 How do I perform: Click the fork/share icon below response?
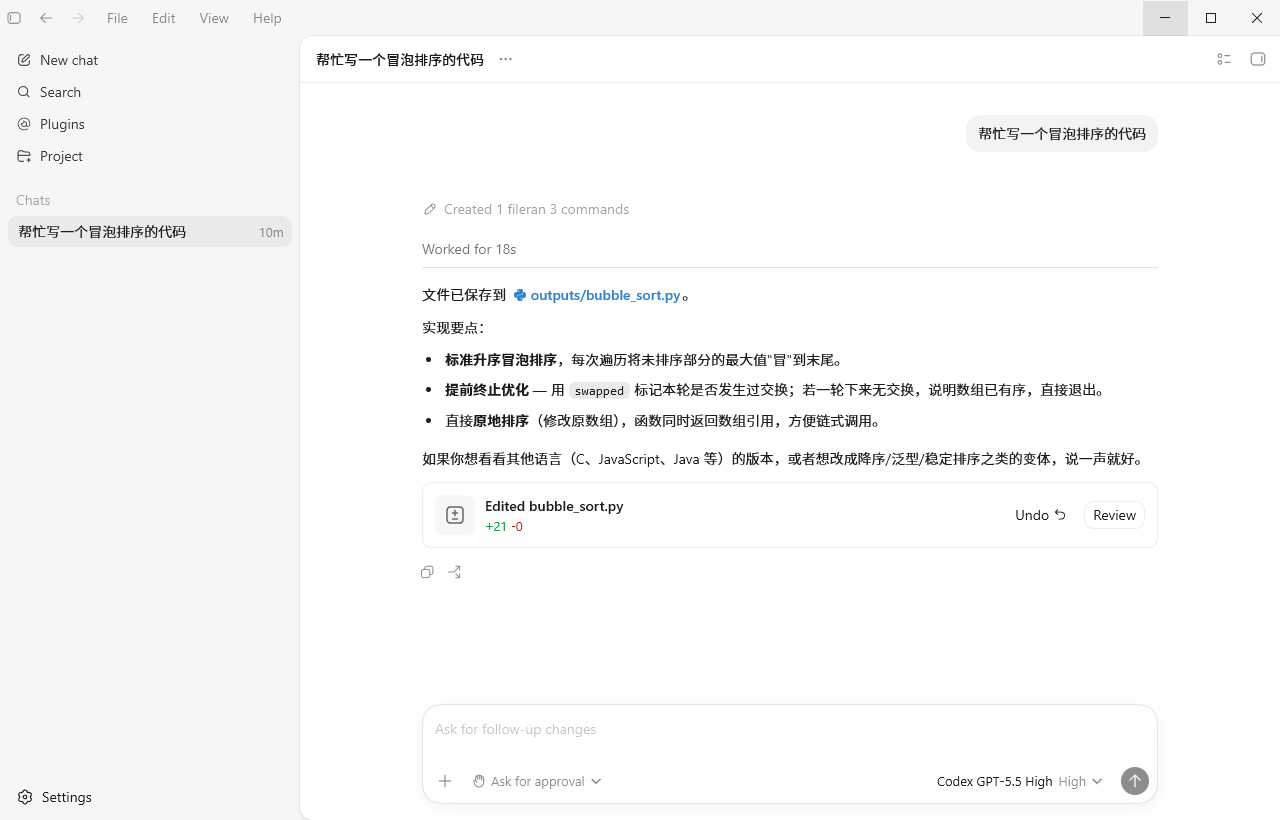pos(455,572)
